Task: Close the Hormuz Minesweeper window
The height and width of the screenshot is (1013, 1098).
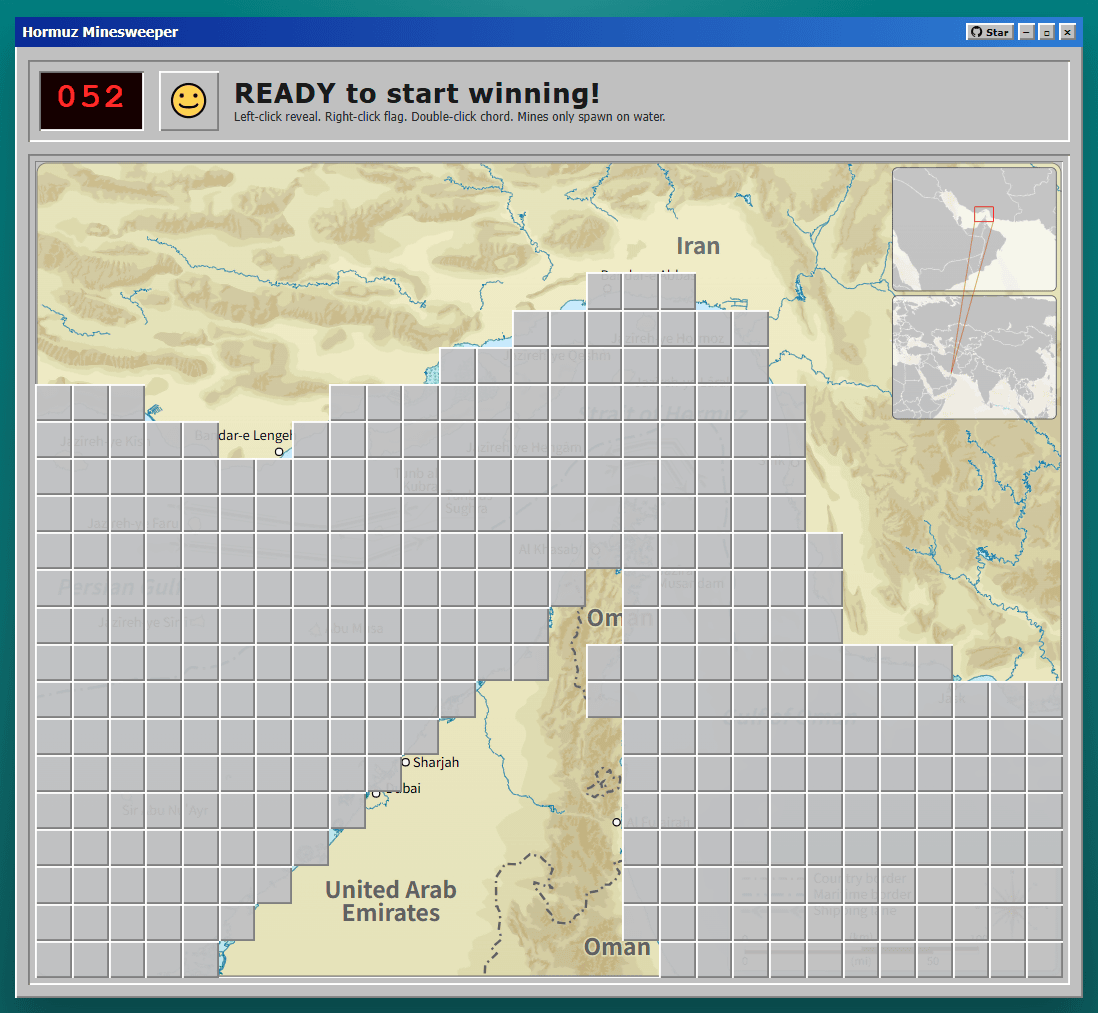Action: pos(1067,32)
